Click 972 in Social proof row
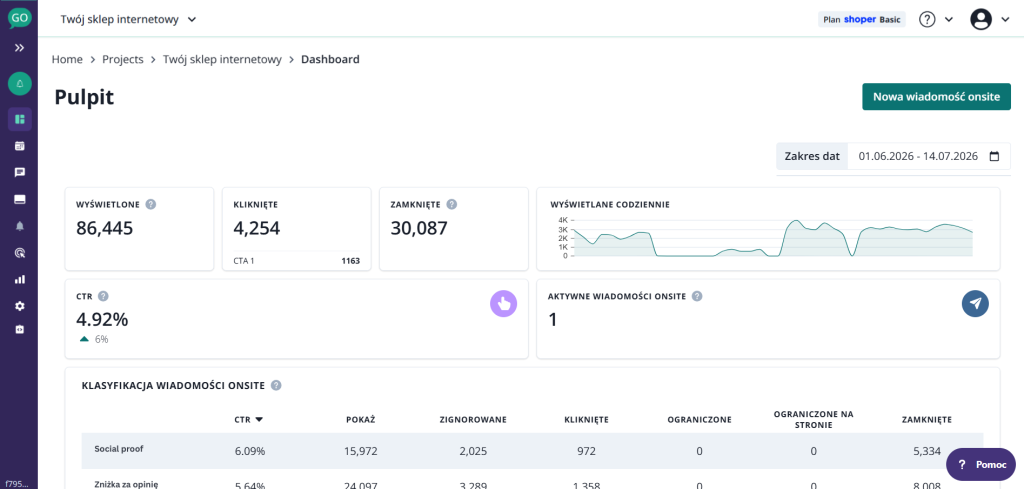 point(586,451)
